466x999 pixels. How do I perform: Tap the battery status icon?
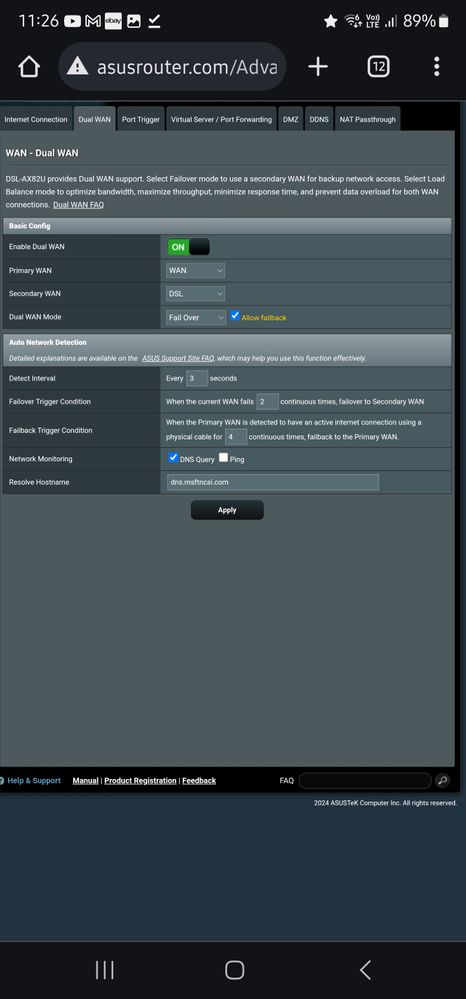(x=444, y=21)
